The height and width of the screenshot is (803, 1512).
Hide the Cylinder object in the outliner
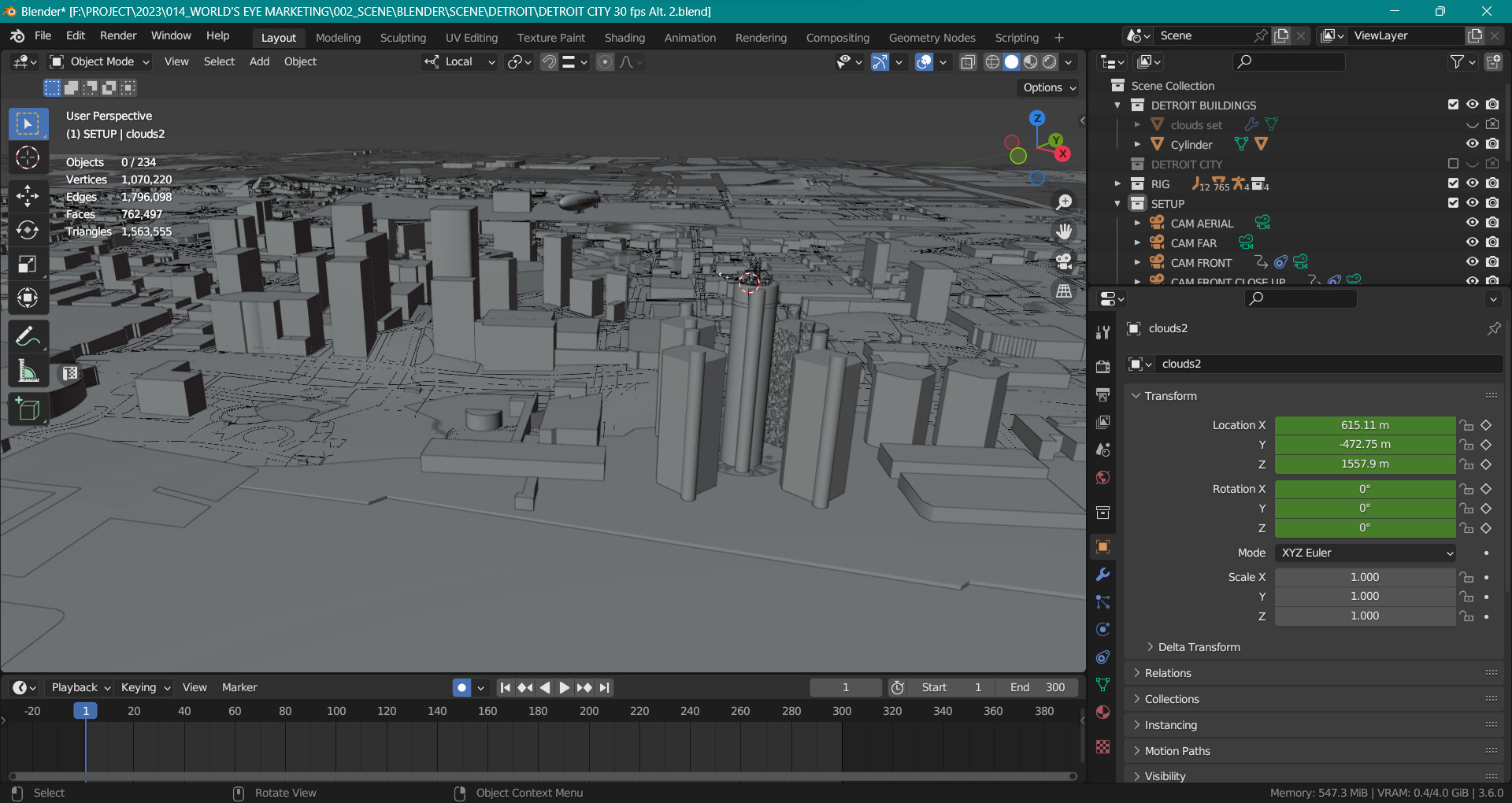[1472, 144]
